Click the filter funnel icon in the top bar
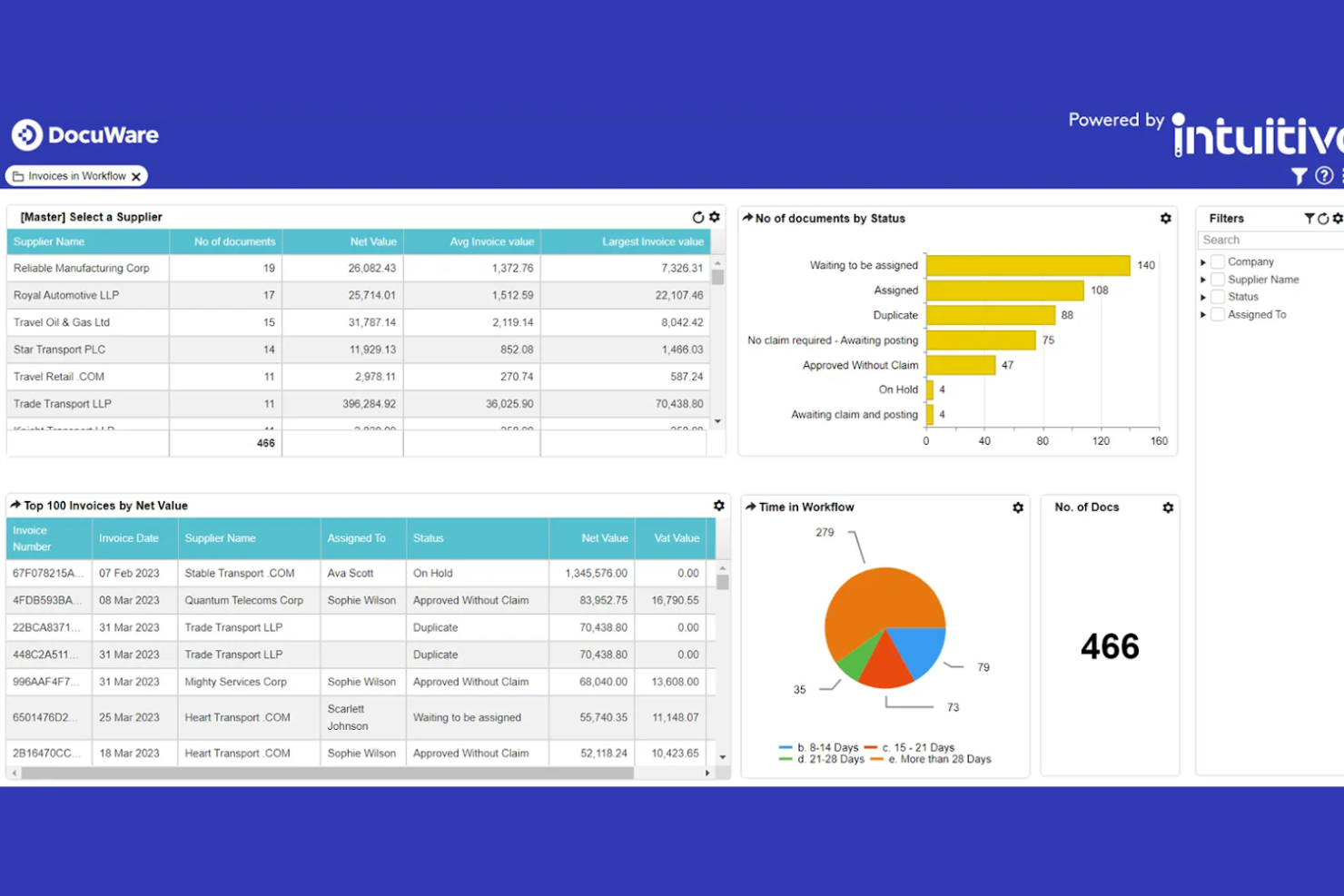The height and width of the screenshot is (896, 1344). (x=1299, y=176)
